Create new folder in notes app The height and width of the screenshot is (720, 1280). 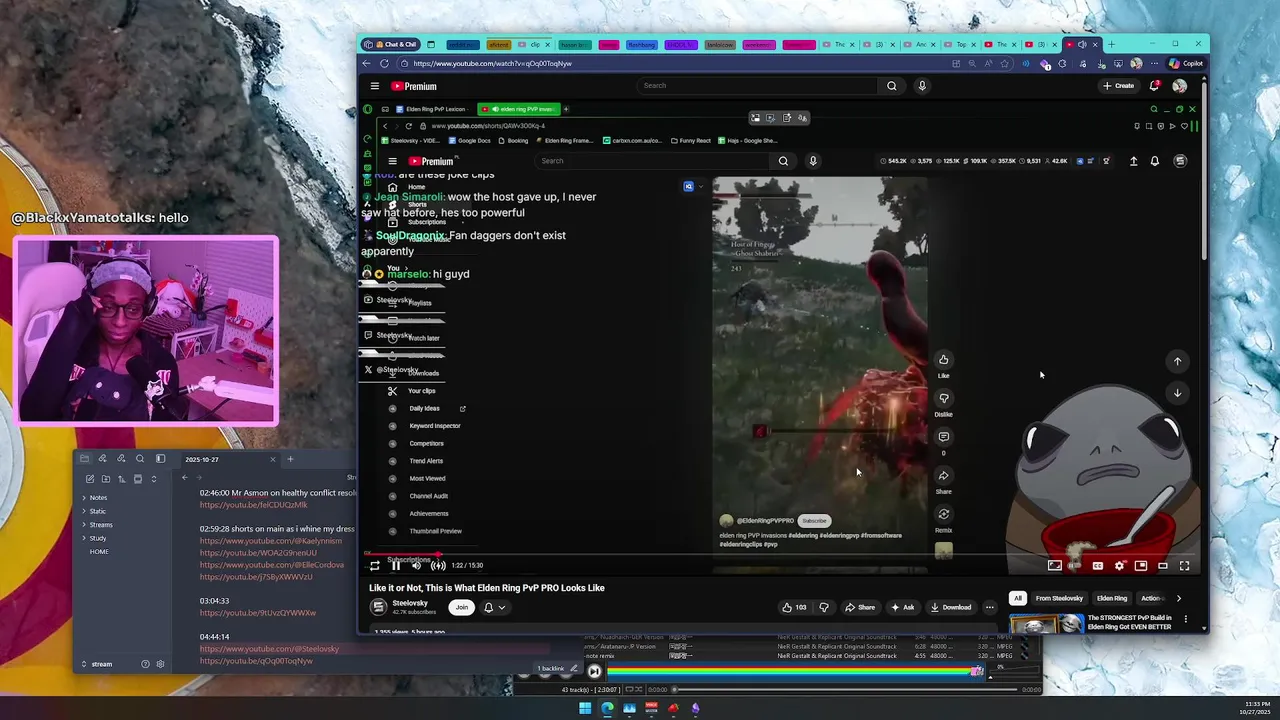tap(105, 479)
